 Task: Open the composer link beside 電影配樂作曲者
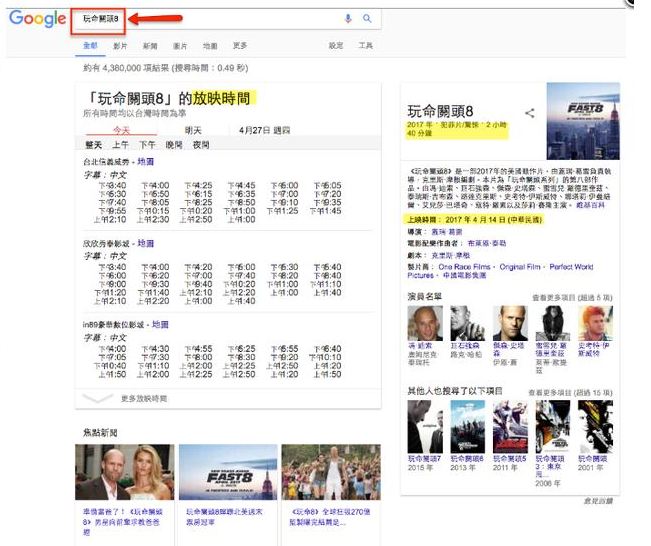tap(487, 243)
